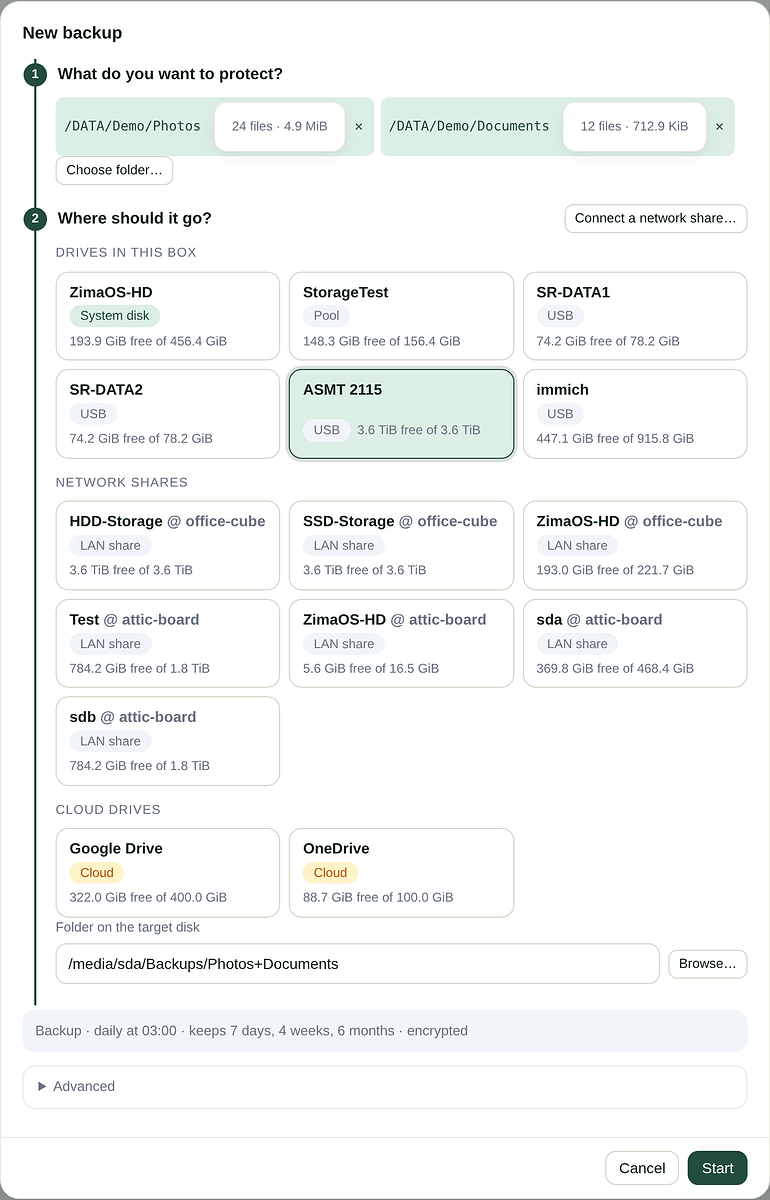Viewport: 770px width, 1200px height.
Task: Click 'What do you want to protect?' heading
Action: pyautogui.click(x=170, y=74)
